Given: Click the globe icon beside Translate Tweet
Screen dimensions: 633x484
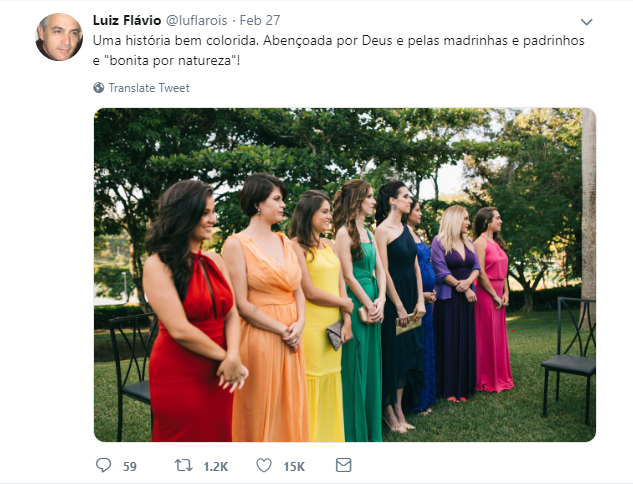Looking at the screenshot, I should [99, 88].
